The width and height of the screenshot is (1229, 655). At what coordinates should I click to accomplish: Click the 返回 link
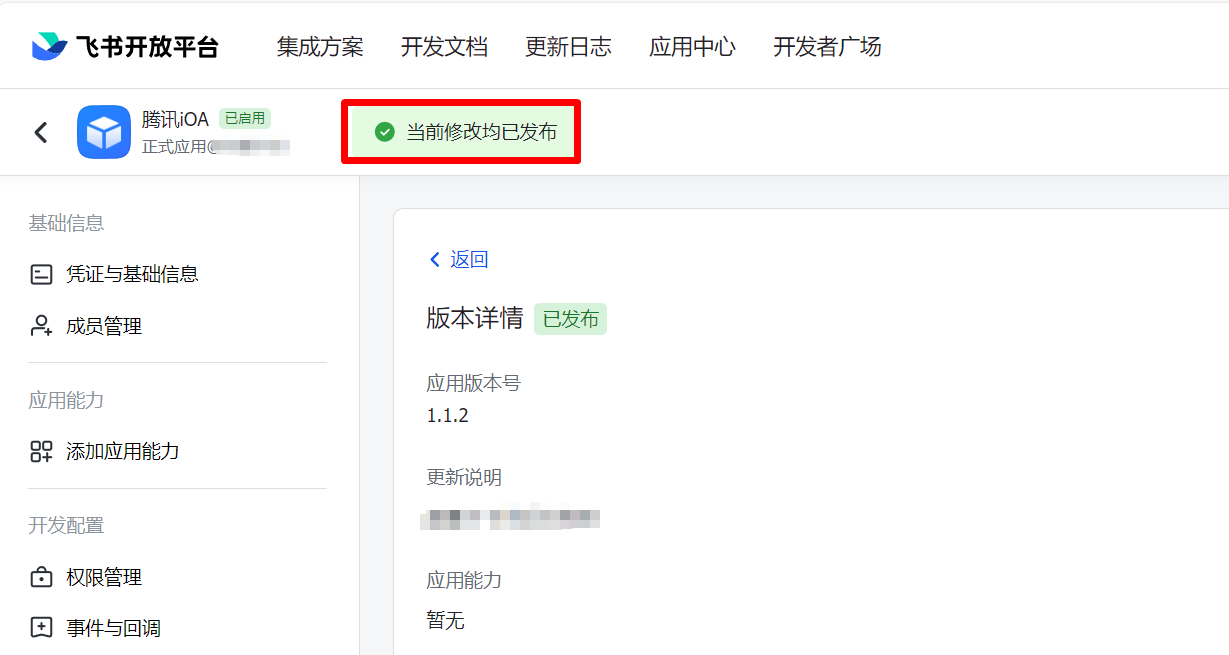coord(459,260)
